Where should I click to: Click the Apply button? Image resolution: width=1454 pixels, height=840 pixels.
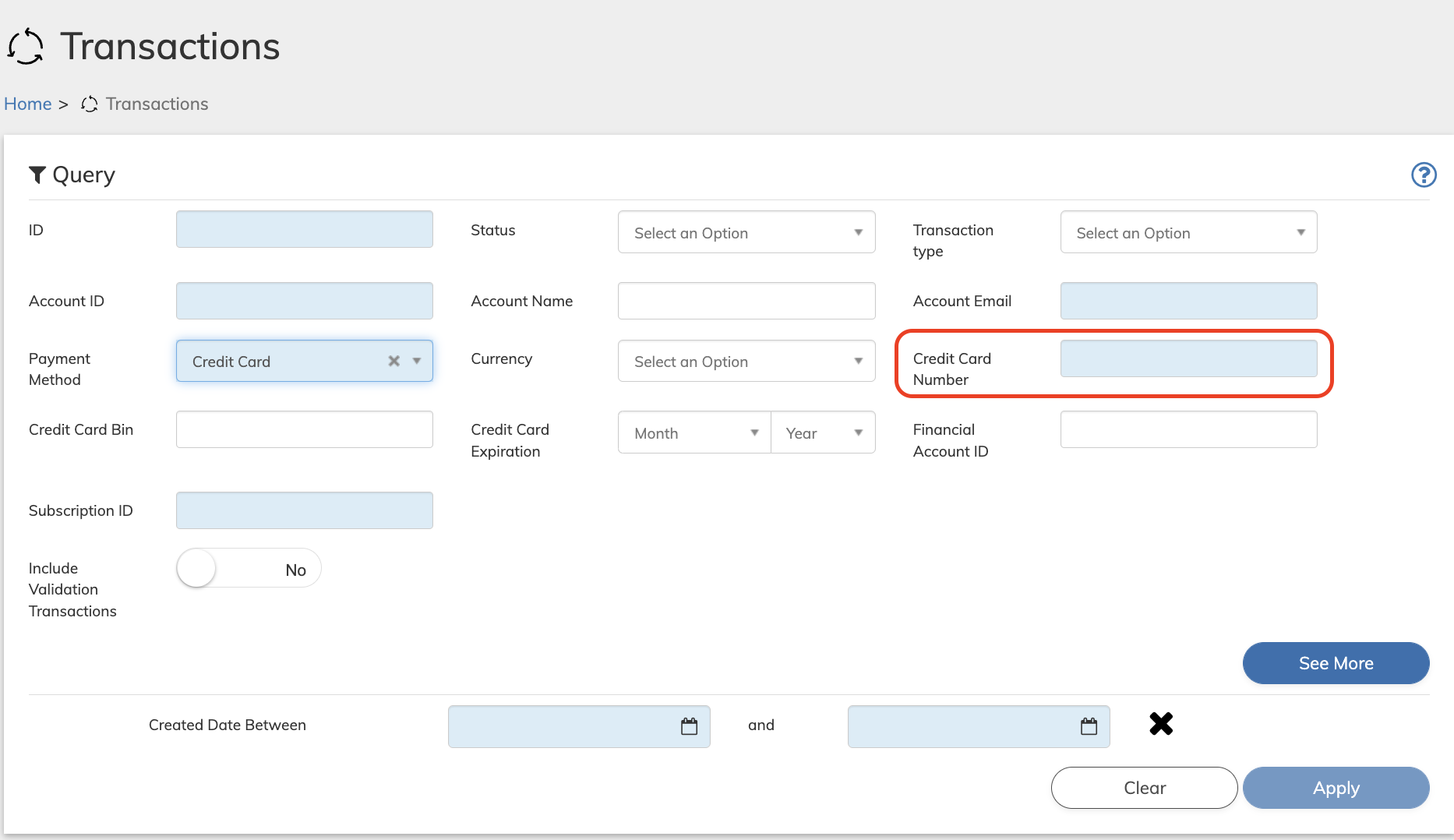click(x=1336, y=788)
